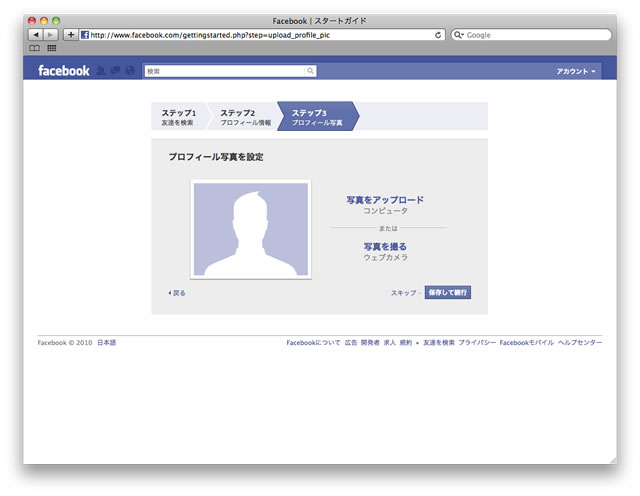
Task: Select the ステップ2 プロフィール情報 tab
Action: [245, 117]
